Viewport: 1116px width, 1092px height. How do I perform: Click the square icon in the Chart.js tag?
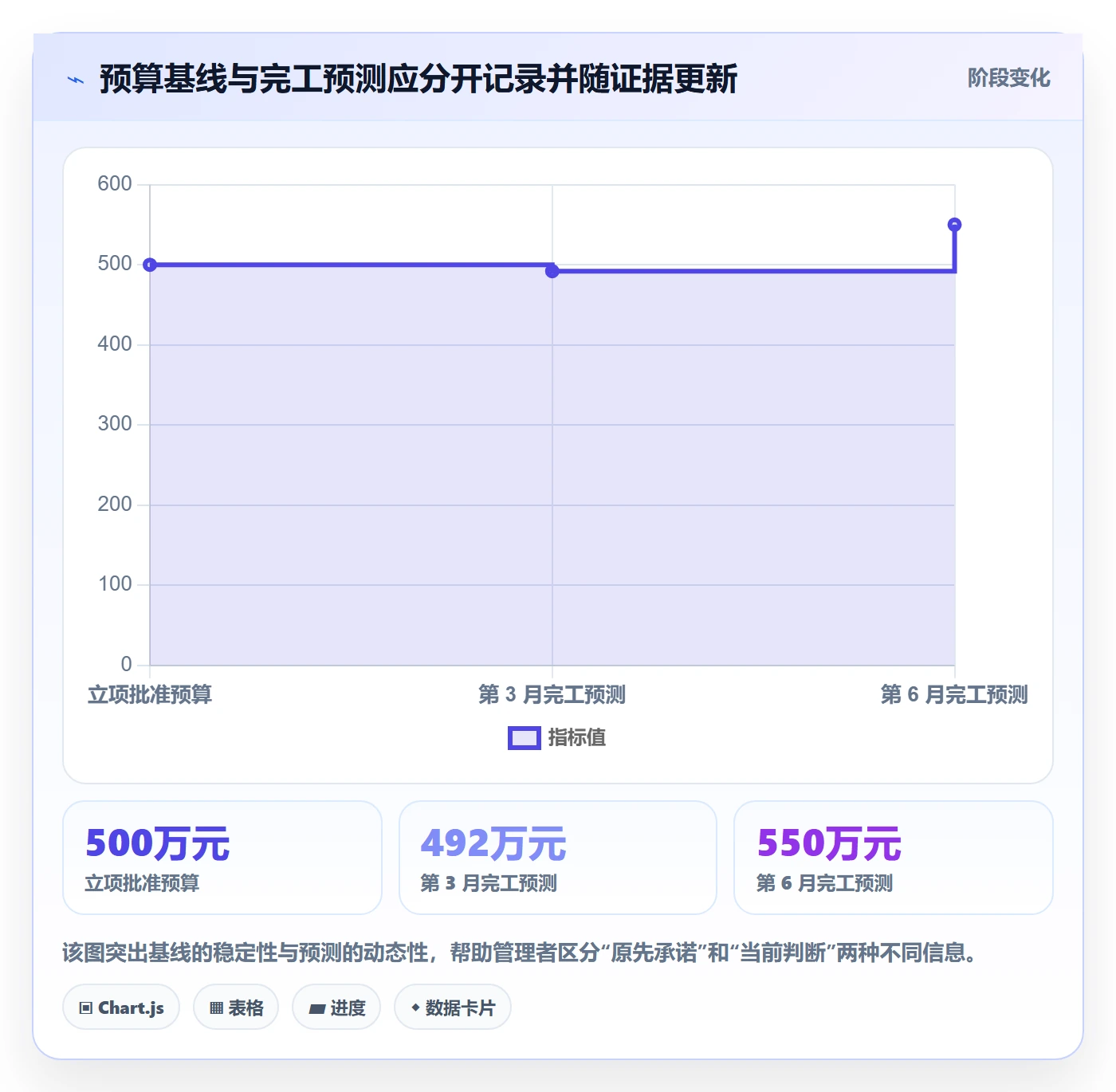[x=86, y=1008]
